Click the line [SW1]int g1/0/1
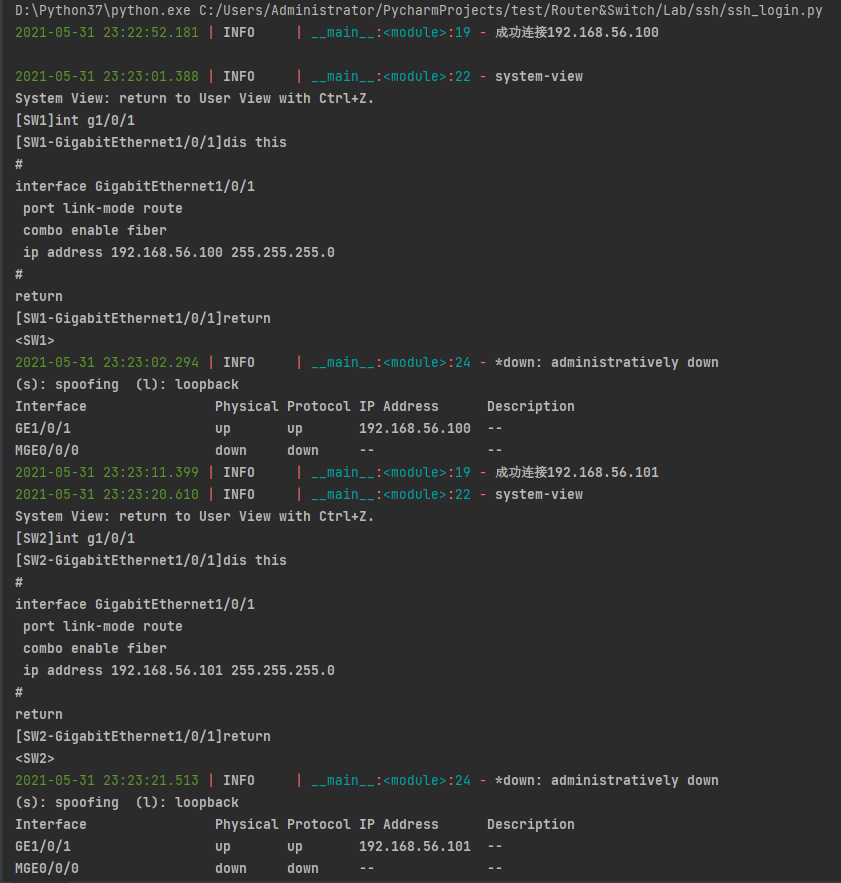The width and height of the screenshot is (841, 883). coord(75,120)
